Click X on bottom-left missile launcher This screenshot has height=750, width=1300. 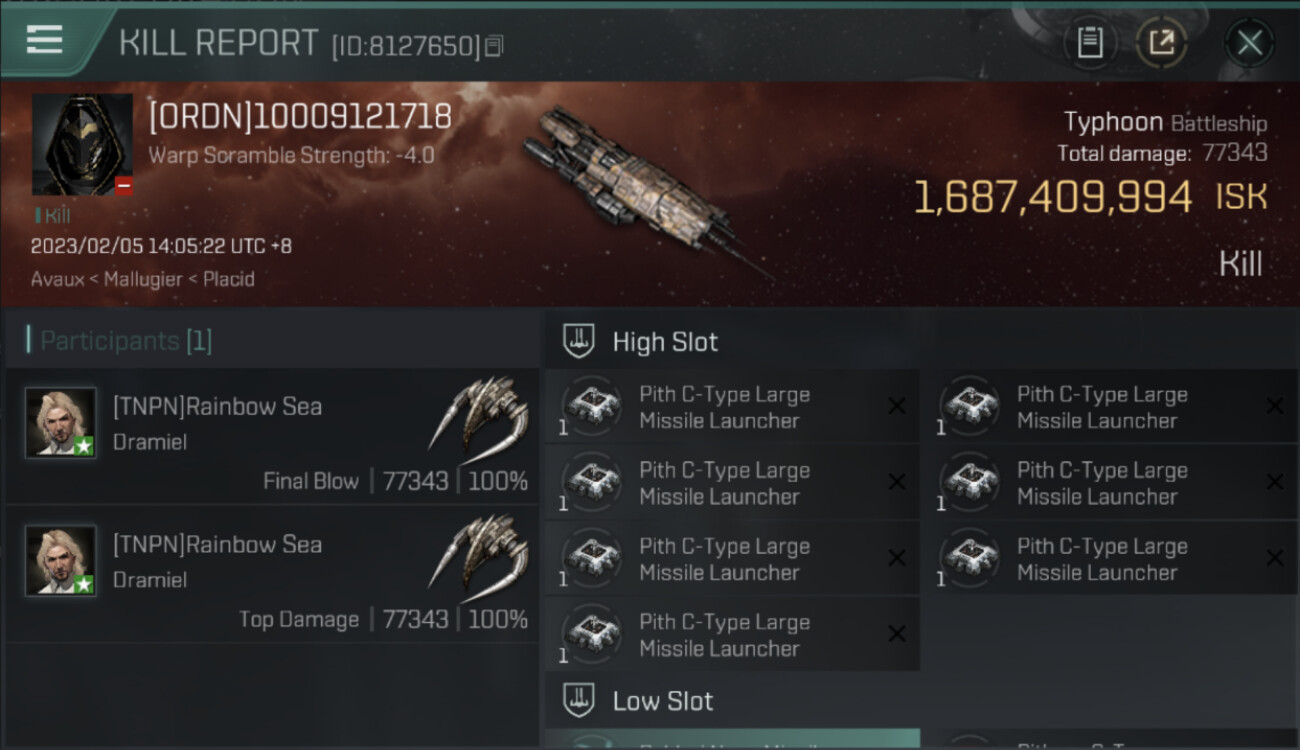pyautogui.click(x=897, y=633)
